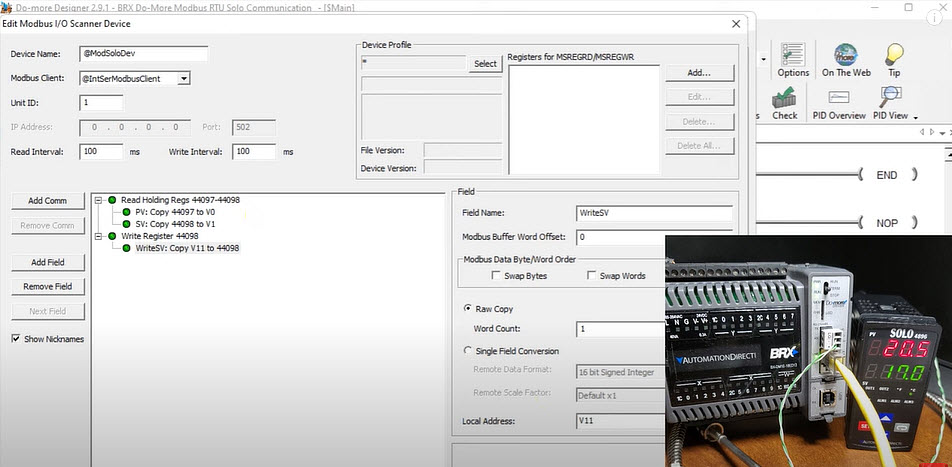Select WriteSV: Copy V11 to 44098 item

coord(187,248)
